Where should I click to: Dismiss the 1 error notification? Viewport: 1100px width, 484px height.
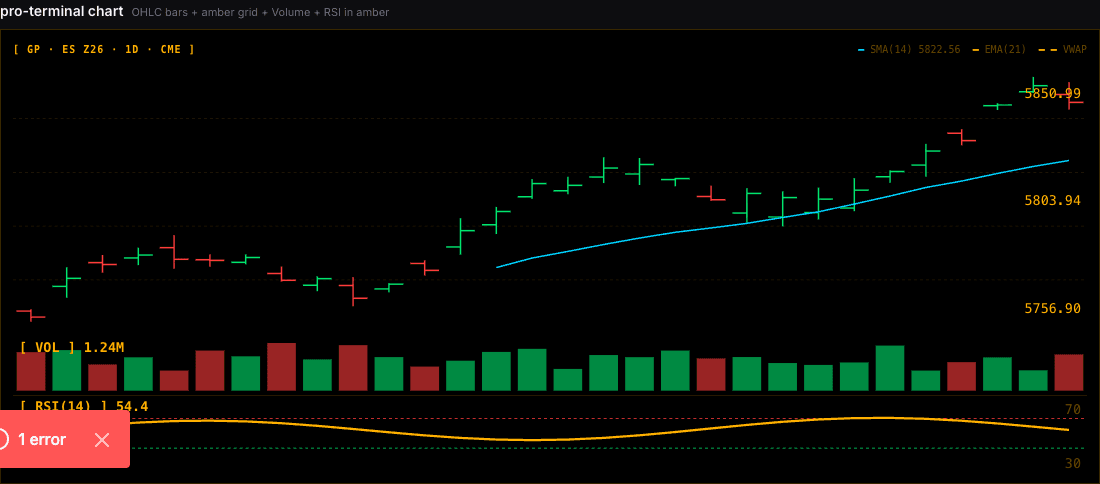click(102, 440)
